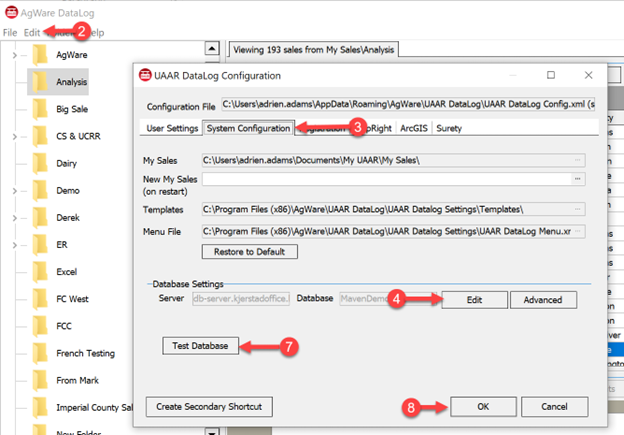Open the File menu
624x435 pixels.
point(10,33)
